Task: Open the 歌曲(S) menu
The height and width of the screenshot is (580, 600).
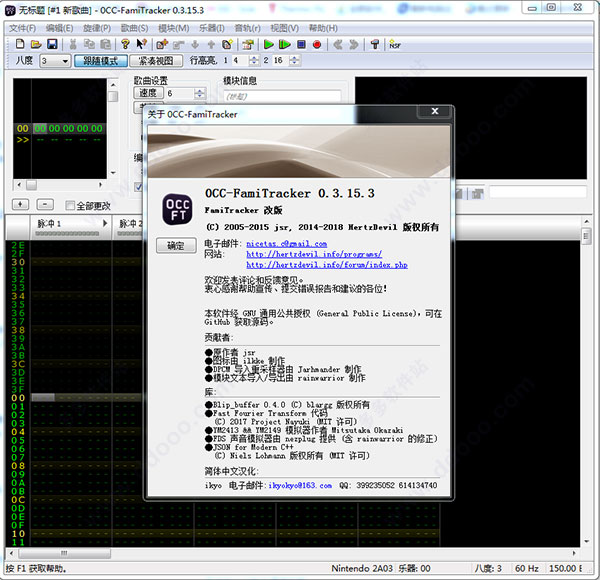Action: [134, 28]
